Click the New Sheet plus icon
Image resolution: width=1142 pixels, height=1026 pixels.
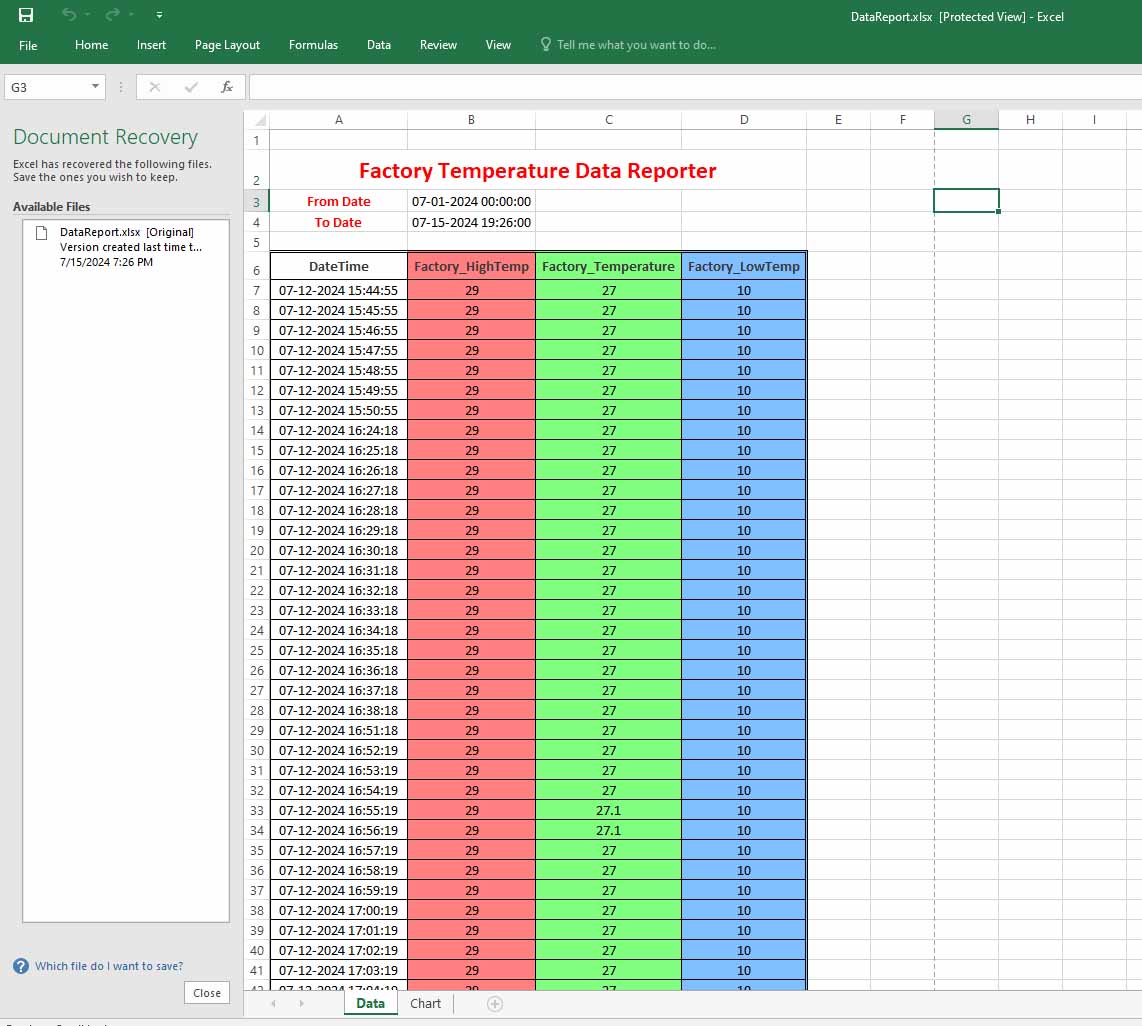494,1004
